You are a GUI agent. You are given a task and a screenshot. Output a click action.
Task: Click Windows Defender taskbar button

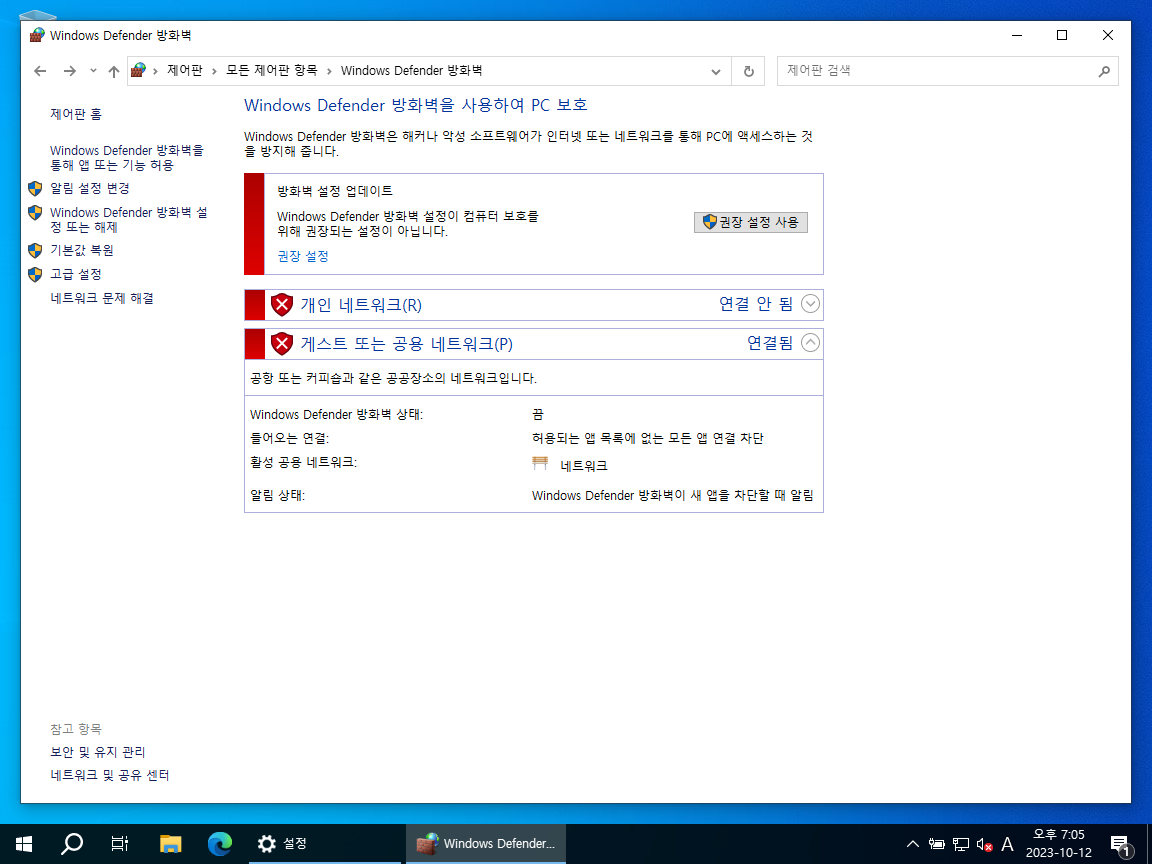point(486,843)
